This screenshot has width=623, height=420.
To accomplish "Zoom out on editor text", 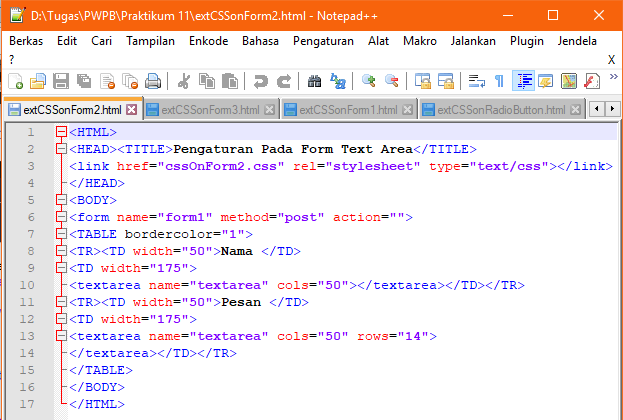I will [x=391, y=81].
